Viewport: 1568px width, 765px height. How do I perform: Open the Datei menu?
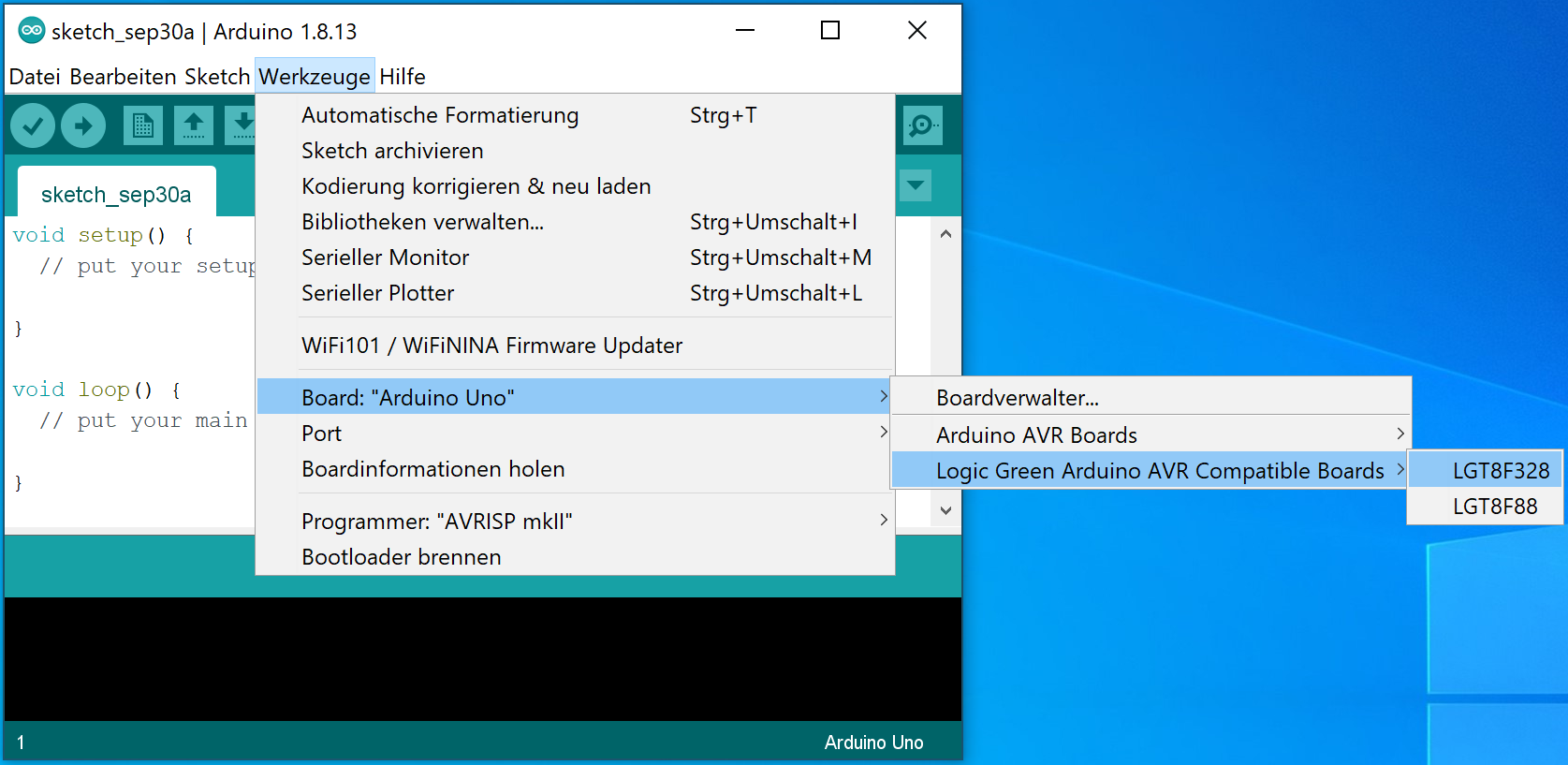coord(35,77)
